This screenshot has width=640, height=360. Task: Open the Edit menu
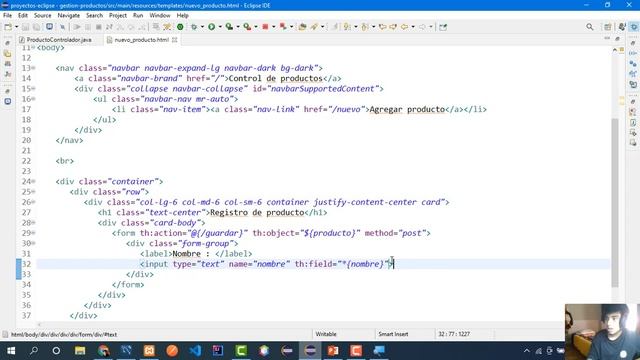23,16
